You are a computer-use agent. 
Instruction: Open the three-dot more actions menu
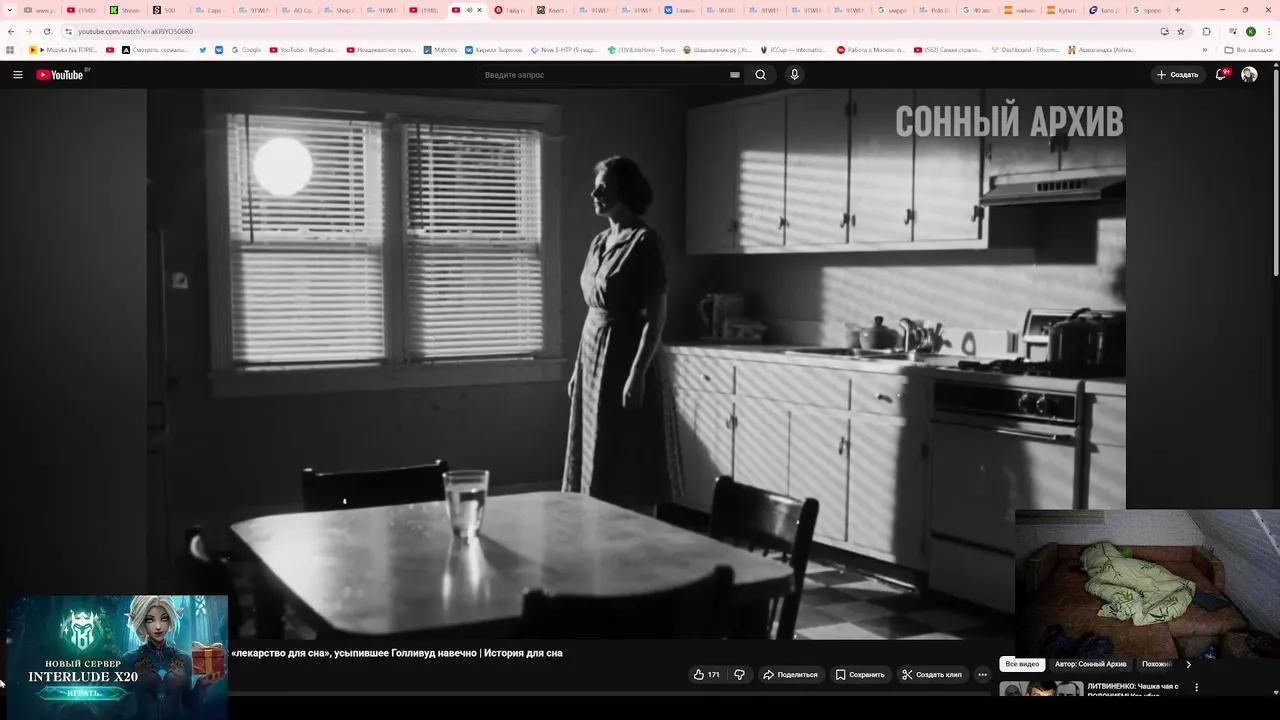pos(982,675)
